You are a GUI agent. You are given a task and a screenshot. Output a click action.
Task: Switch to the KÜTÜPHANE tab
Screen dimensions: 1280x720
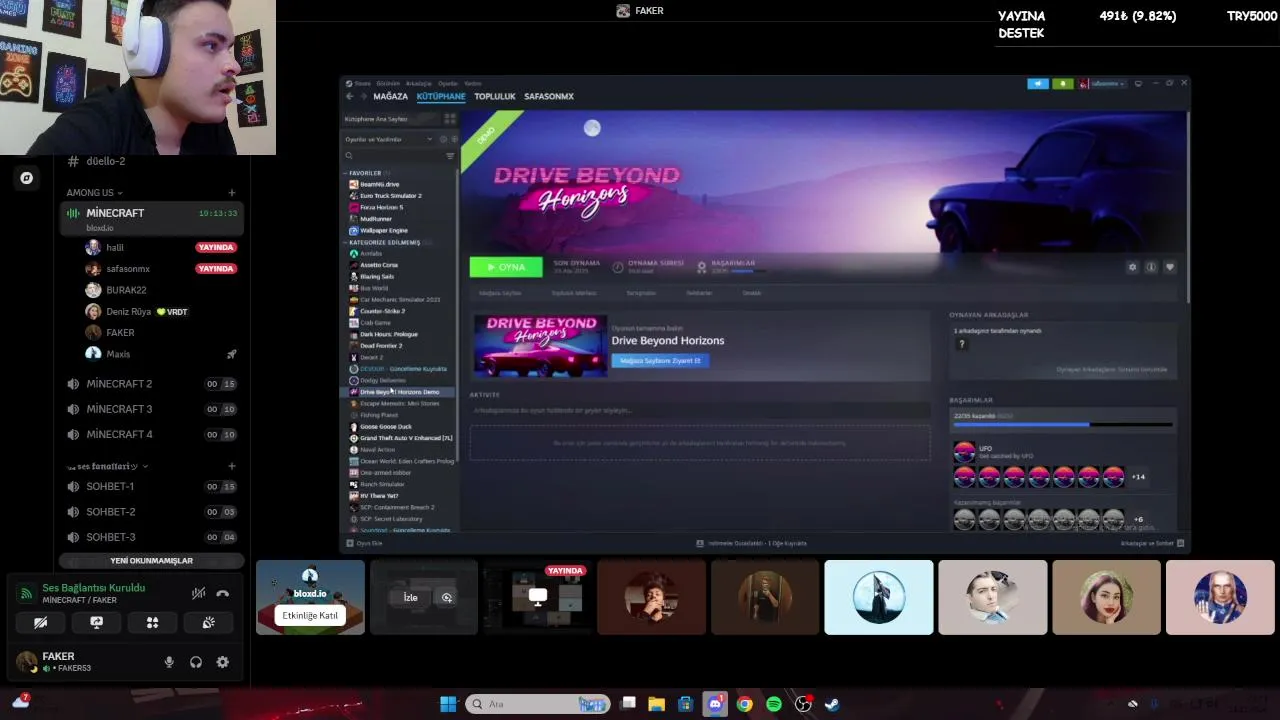point(441,97)
